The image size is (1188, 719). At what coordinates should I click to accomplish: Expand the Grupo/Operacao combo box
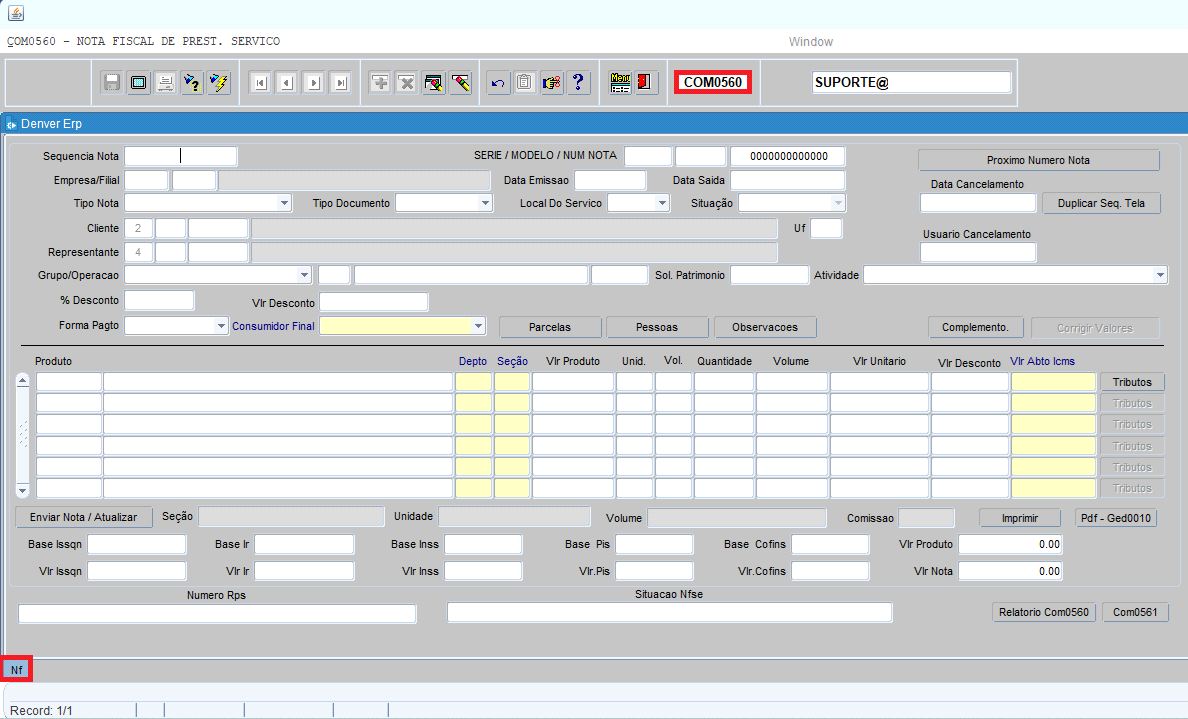304,275
